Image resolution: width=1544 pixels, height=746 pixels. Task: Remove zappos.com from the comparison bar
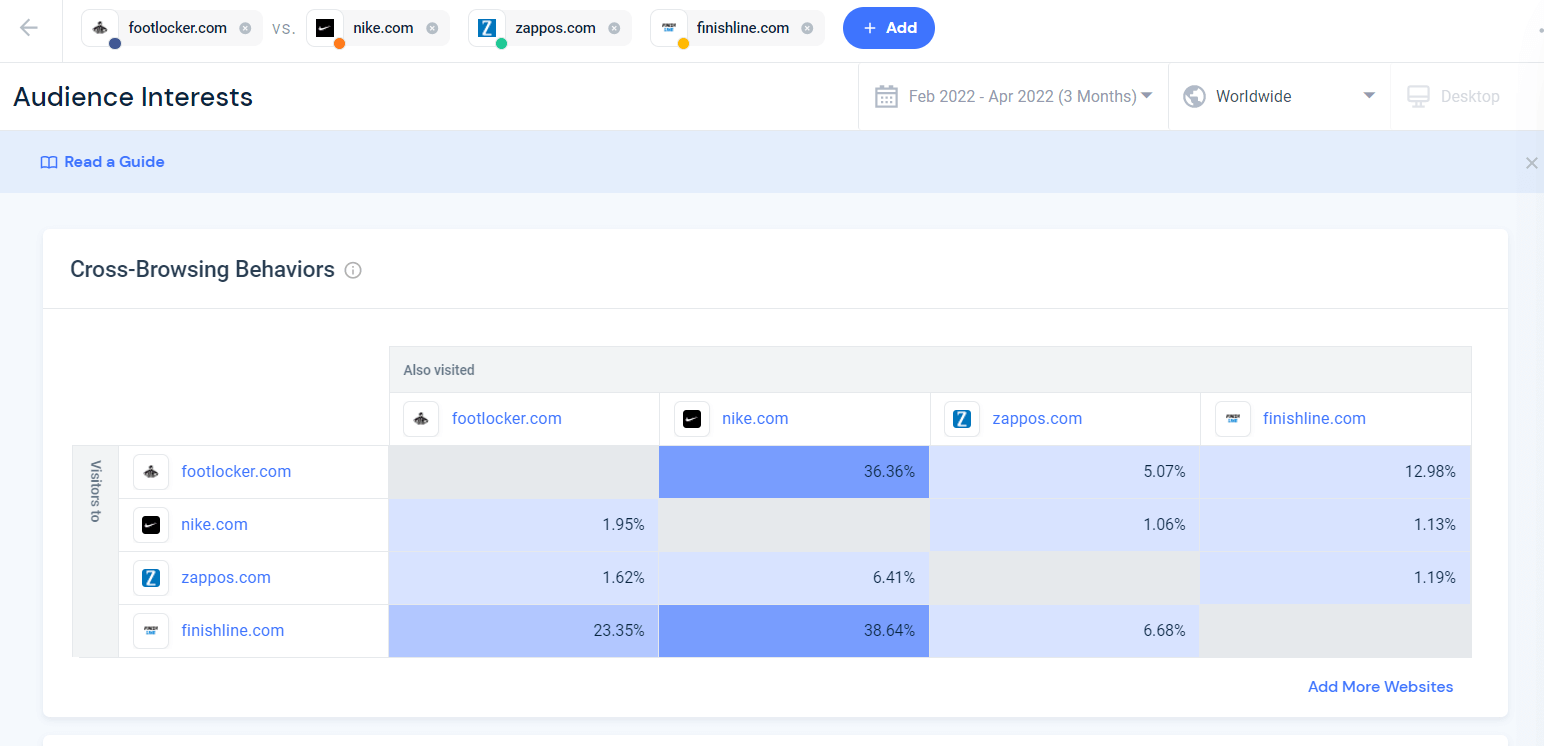[614, 28]
